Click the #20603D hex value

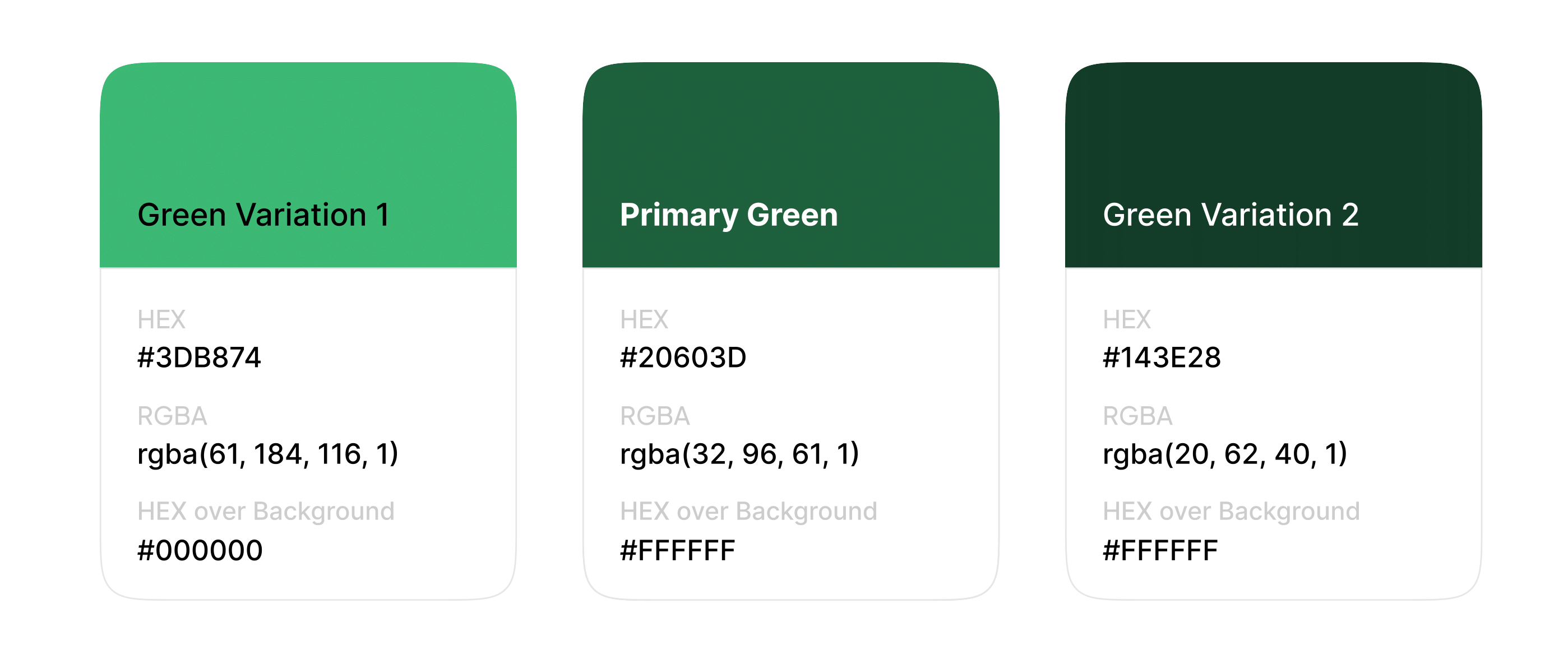pos(683,357)
